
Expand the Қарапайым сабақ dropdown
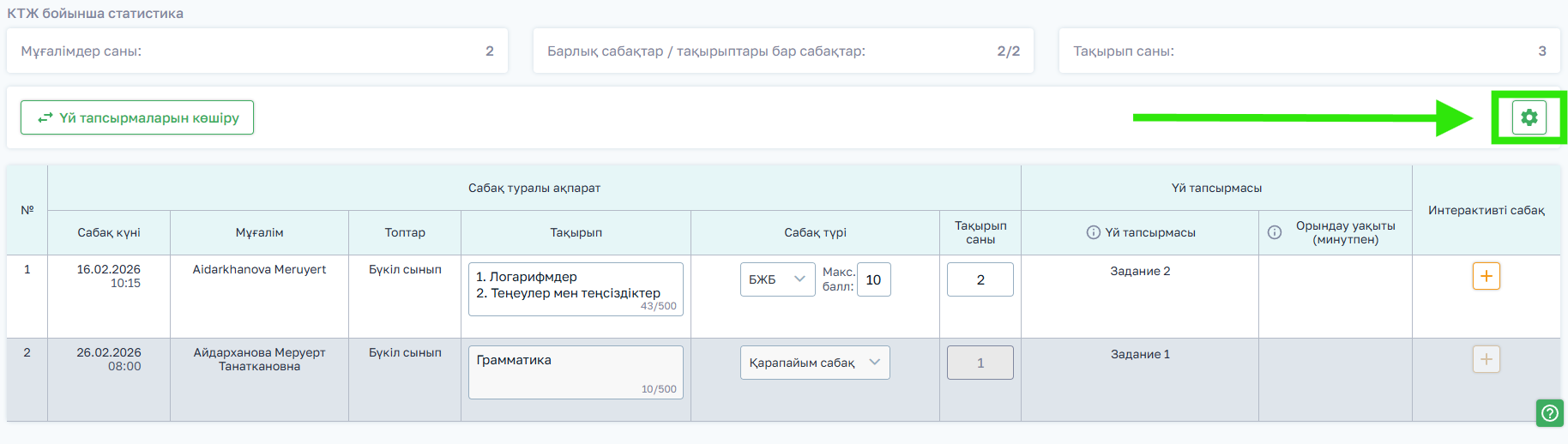(x=814, y=363)
